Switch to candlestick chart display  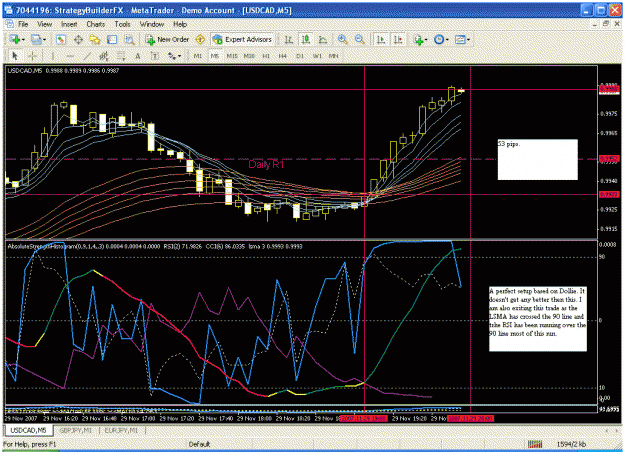coord(306,39)
